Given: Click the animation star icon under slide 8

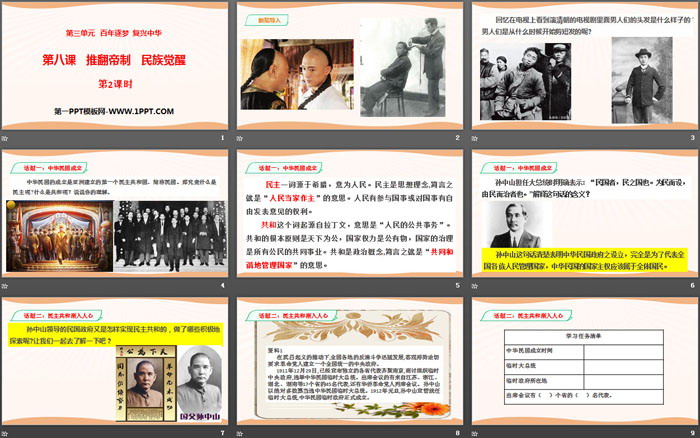Looking at the screenshot, I should pos(240,434).
